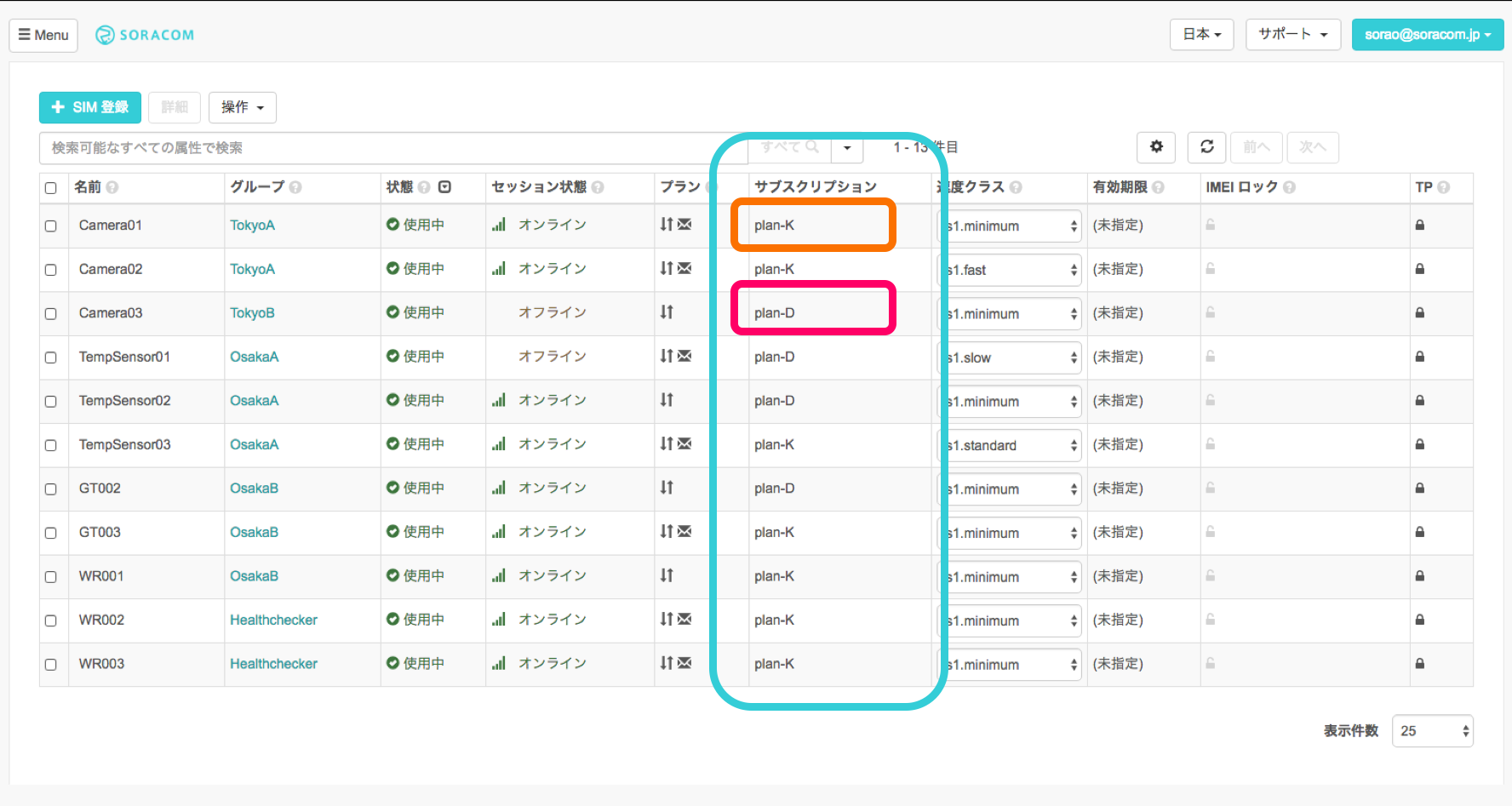Click the TempSensor02 name cell
Image resolution: width=1512 pixels, height=806 pixels.
pos(125,401)
